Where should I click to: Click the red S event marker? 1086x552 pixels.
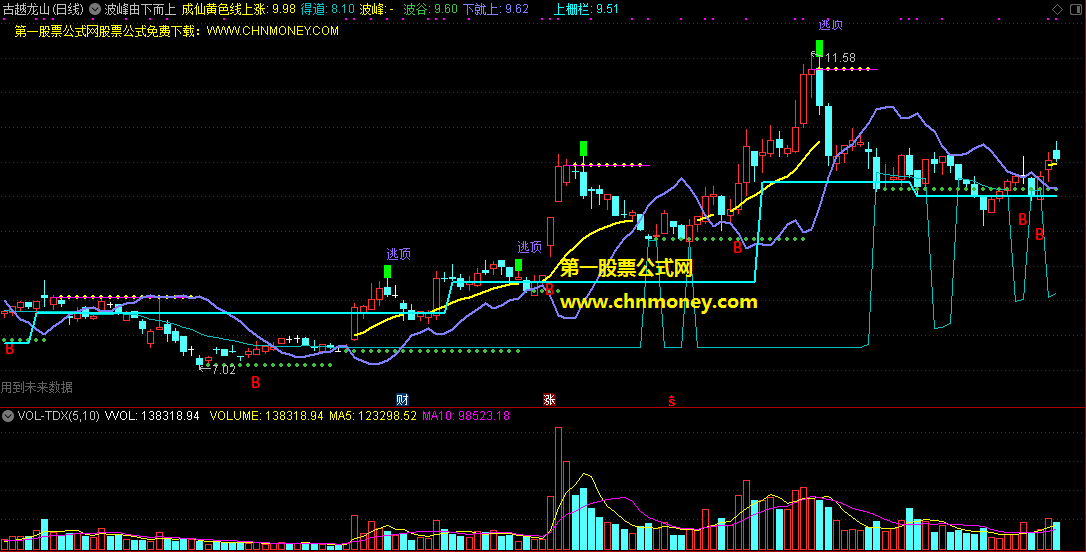[x=671, y=400]
